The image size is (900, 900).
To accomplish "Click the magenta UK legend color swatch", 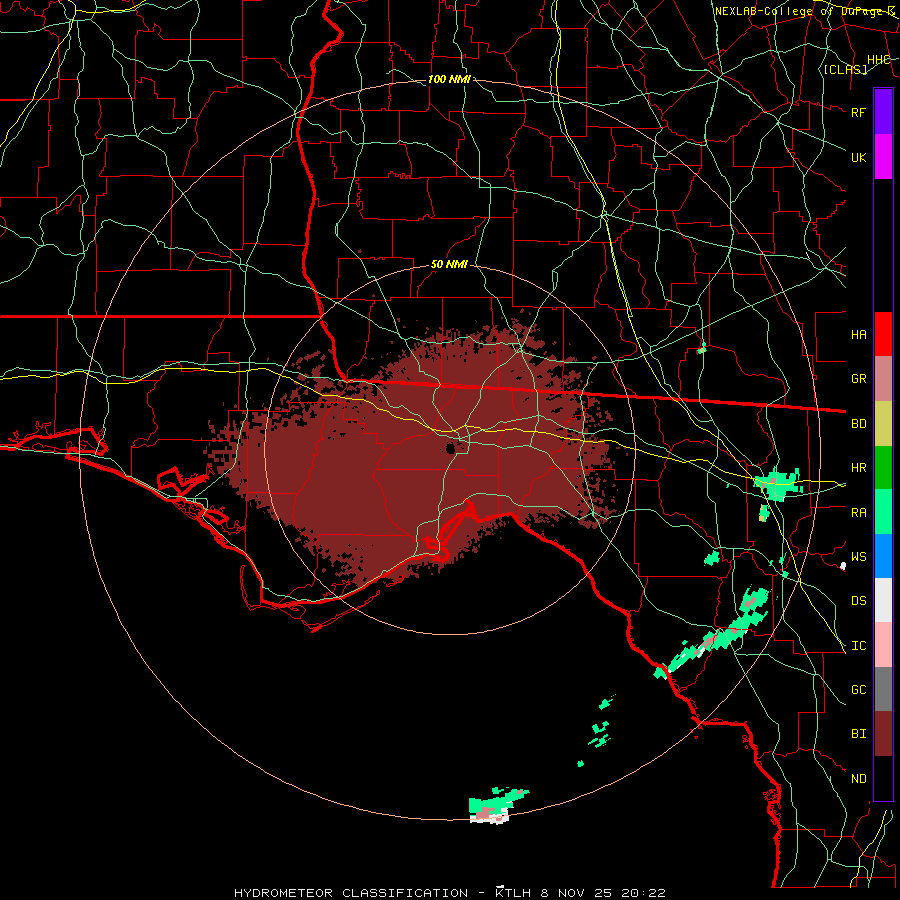I will [x=883, y=157].
